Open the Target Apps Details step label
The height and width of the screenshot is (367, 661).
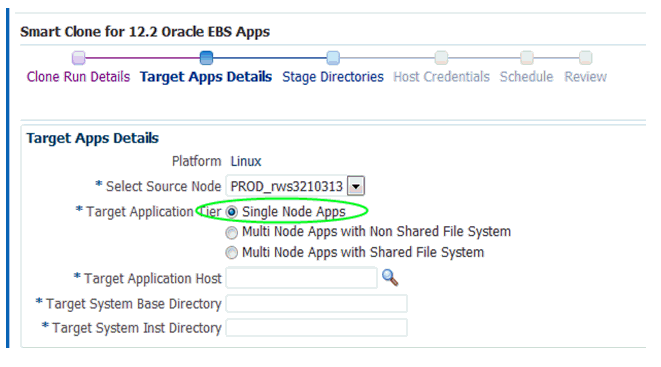[x=206, y=77]
